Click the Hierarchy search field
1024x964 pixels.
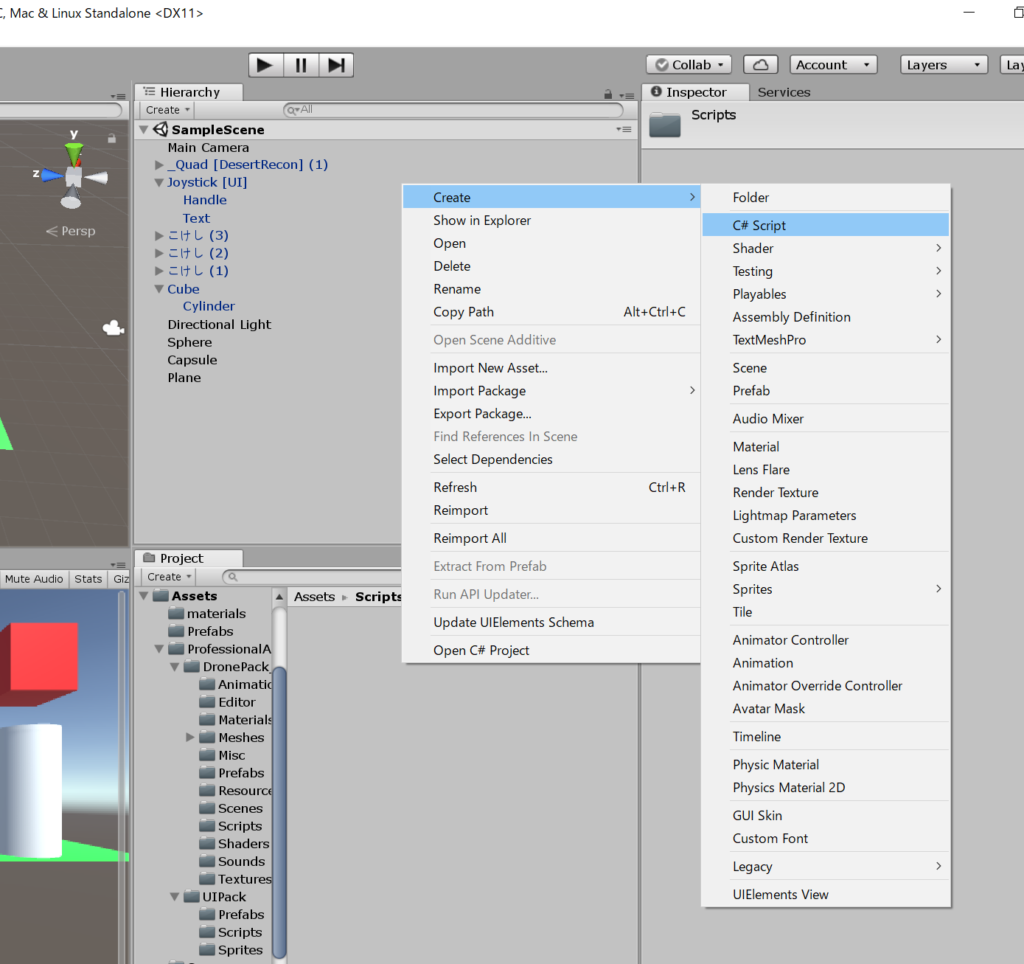(x=455, y=110)
